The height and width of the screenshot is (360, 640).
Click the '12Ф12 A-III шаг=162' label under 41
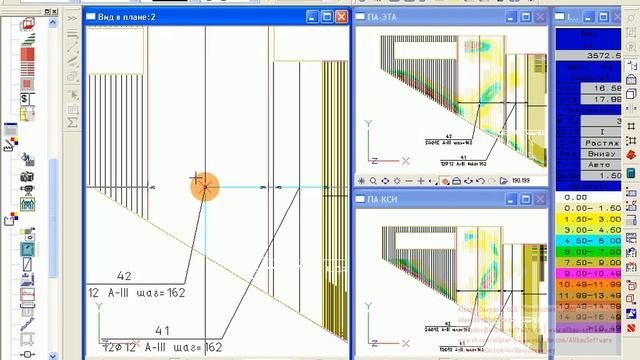[162, 347]
